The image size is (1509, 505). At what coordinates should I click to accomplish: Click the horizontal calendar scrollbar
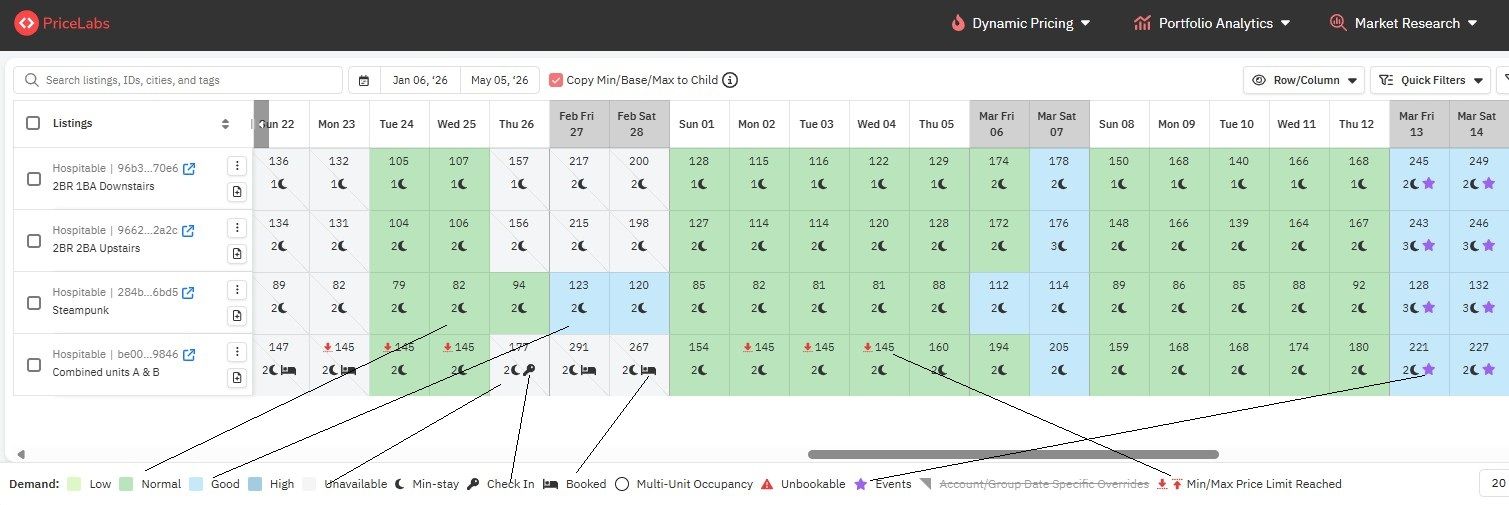[x=1013, y=455]
